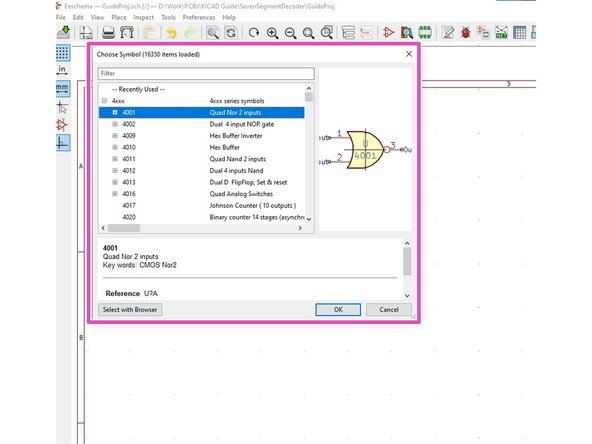592x444 pixels.
Task: Select the 4017 Johnson Counter row
Action: tap(202, 205)
